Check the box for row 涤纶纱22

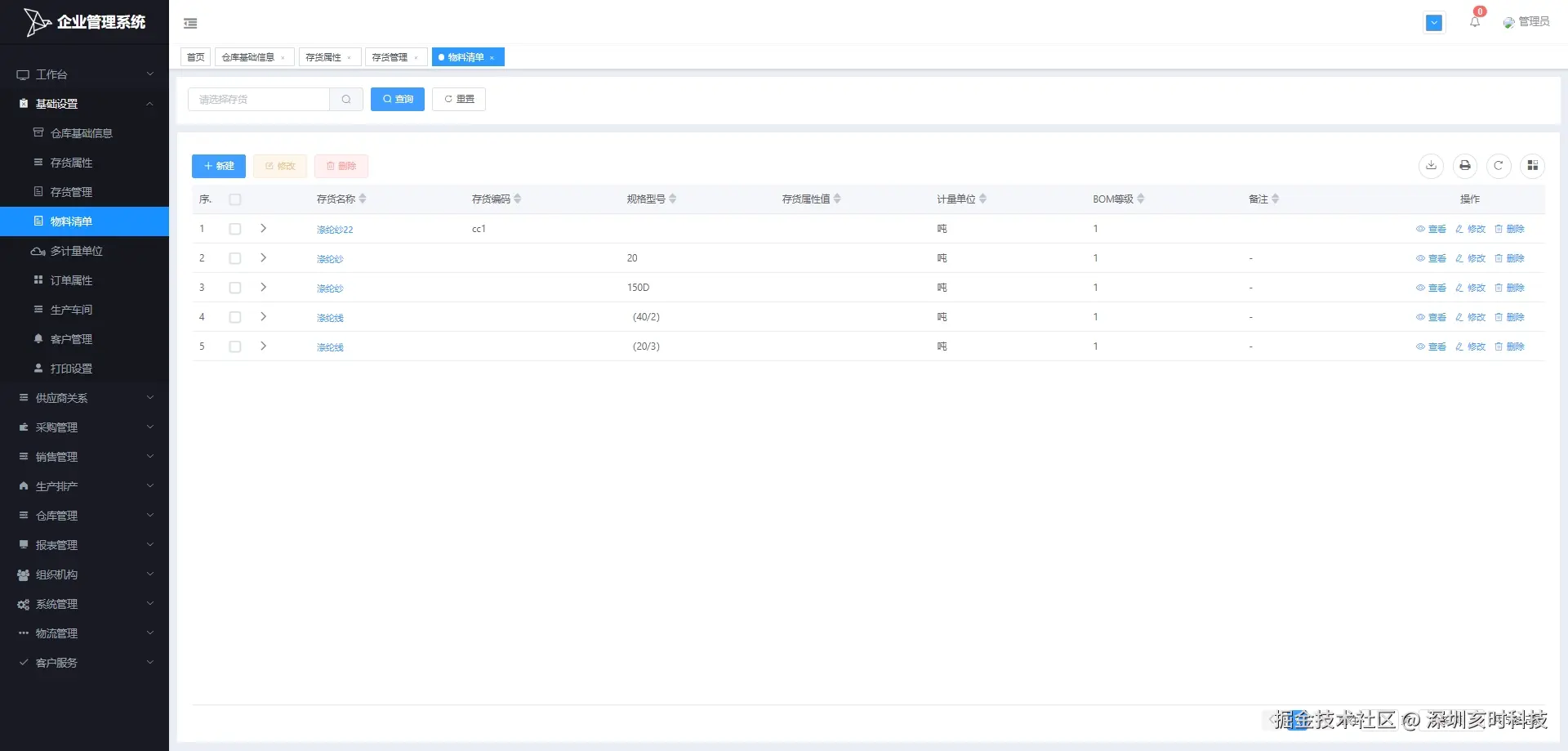235,230
